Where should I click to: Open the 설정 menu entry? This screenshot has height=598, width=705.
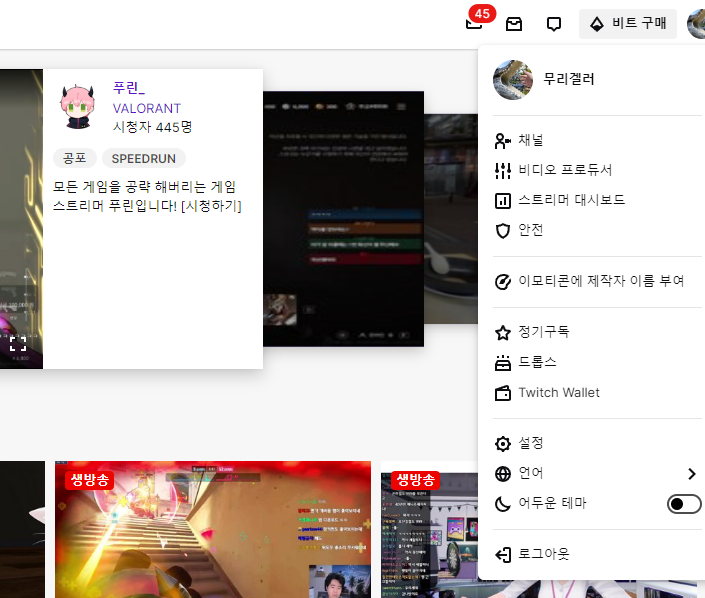(597, 443)
